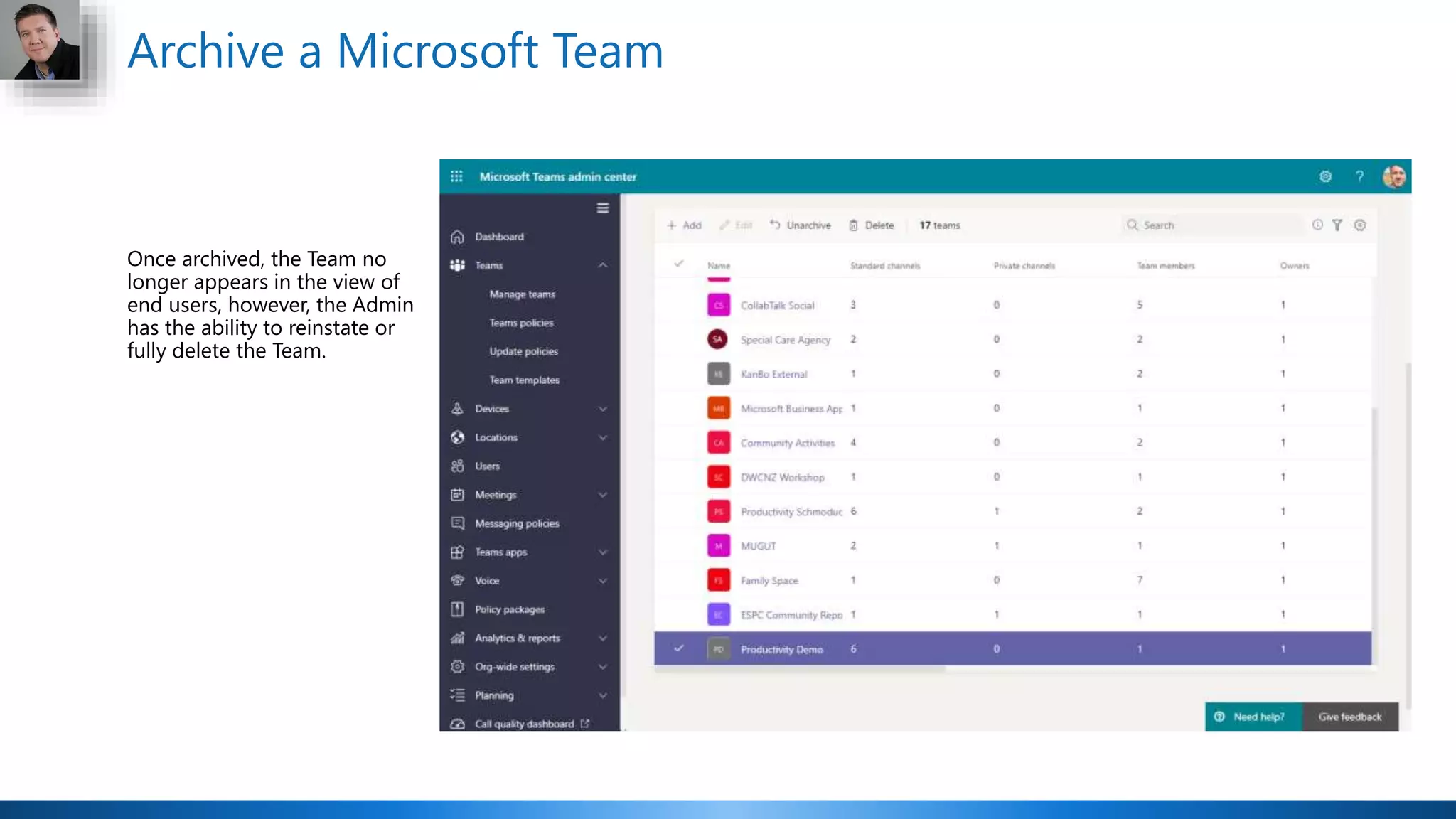Sort by Standard channels column header
The width and height of the screenshot is (1456, 819).
[885, 265]
